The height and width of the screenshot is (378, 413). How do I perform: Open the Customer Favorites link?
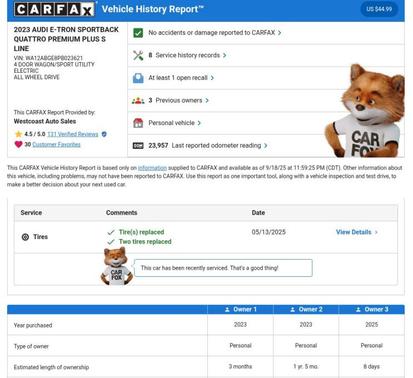[x=56, y=145]
